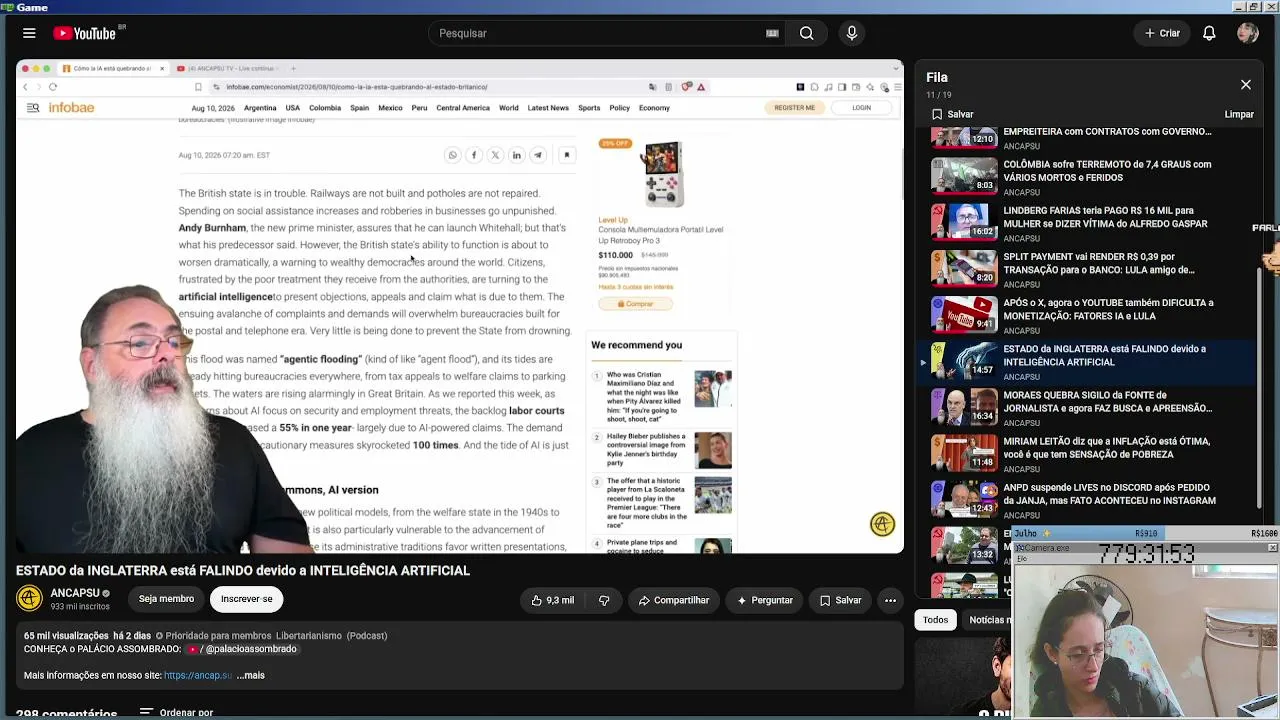Viewport: 1280px width, 720px height.
Task: Ask about the video with Perguntar
Action: 765,600
